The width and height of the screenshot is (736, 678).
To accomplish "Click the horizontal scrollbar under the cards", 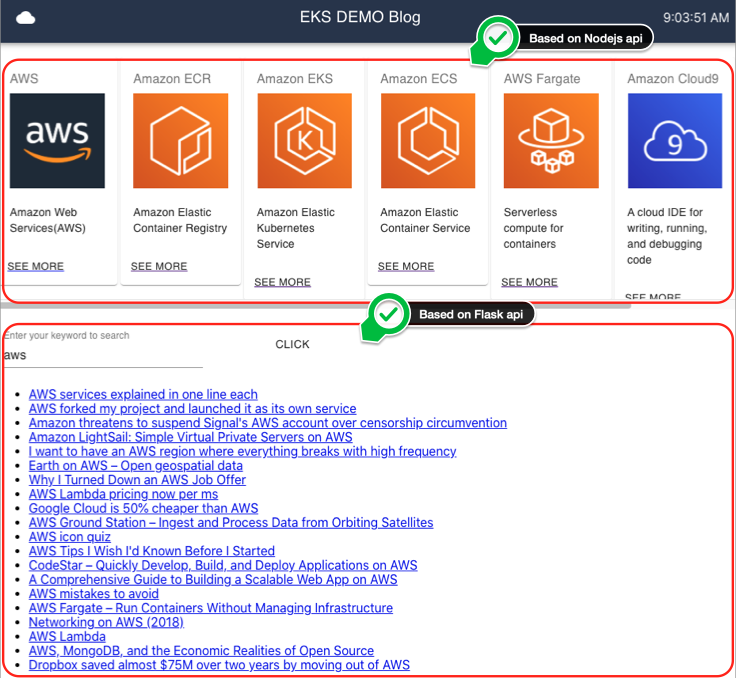I will (315, 306).
